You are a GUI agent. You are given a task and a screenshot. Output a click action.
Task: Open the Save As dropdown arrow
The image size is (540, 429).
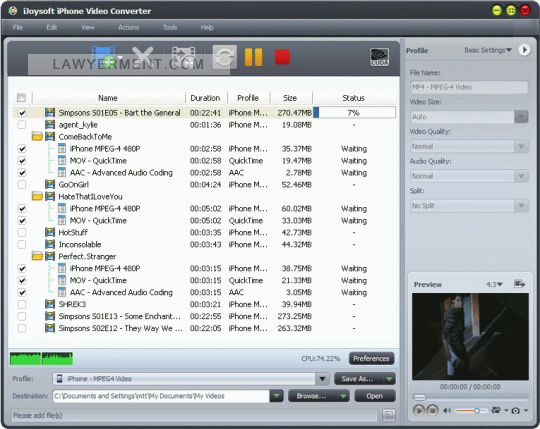tap(389, 379)
